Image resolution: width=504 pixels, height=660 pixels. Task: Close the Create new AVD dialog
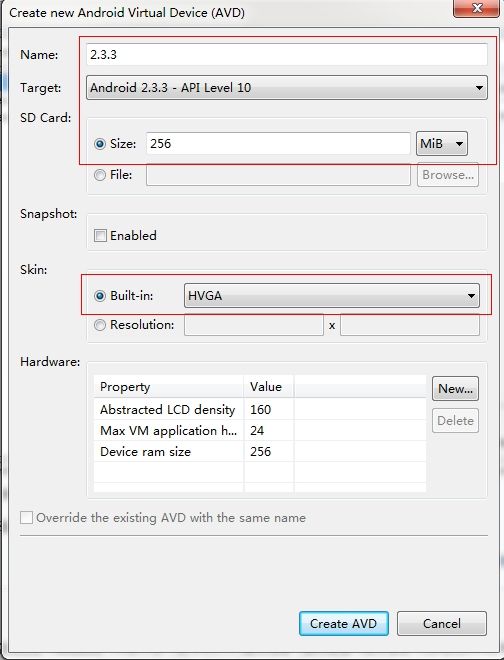click(476, 8)
